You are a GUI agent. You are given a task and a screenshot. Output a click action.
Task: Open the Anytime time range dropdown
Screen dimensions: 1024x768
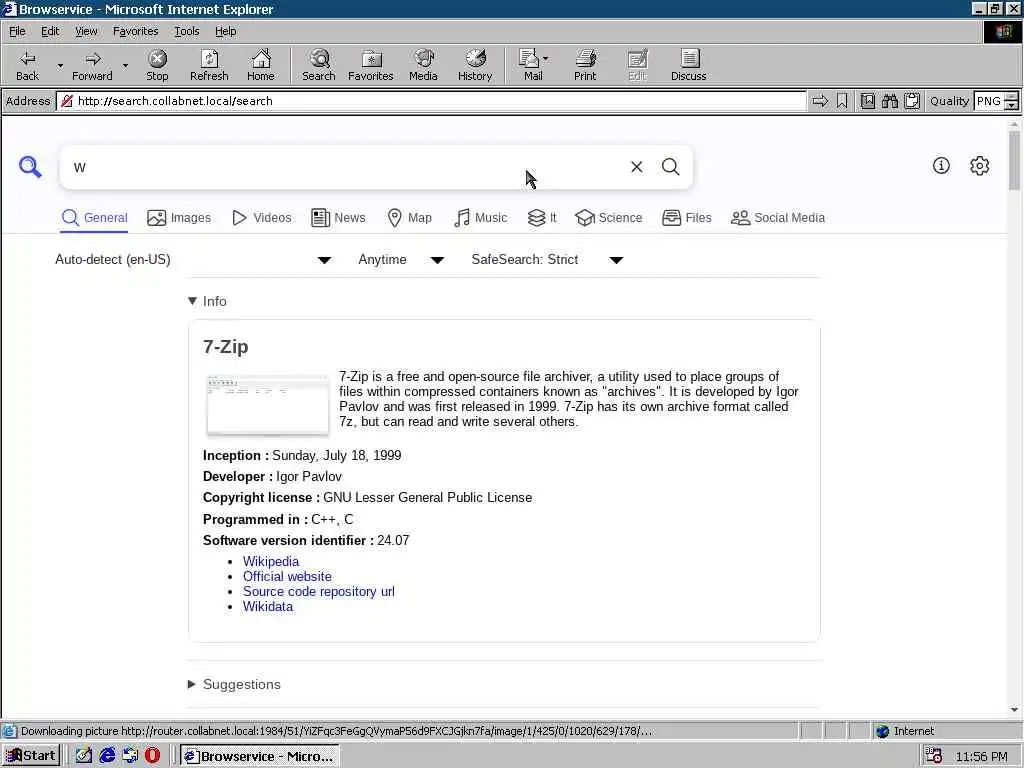(401, 260)
